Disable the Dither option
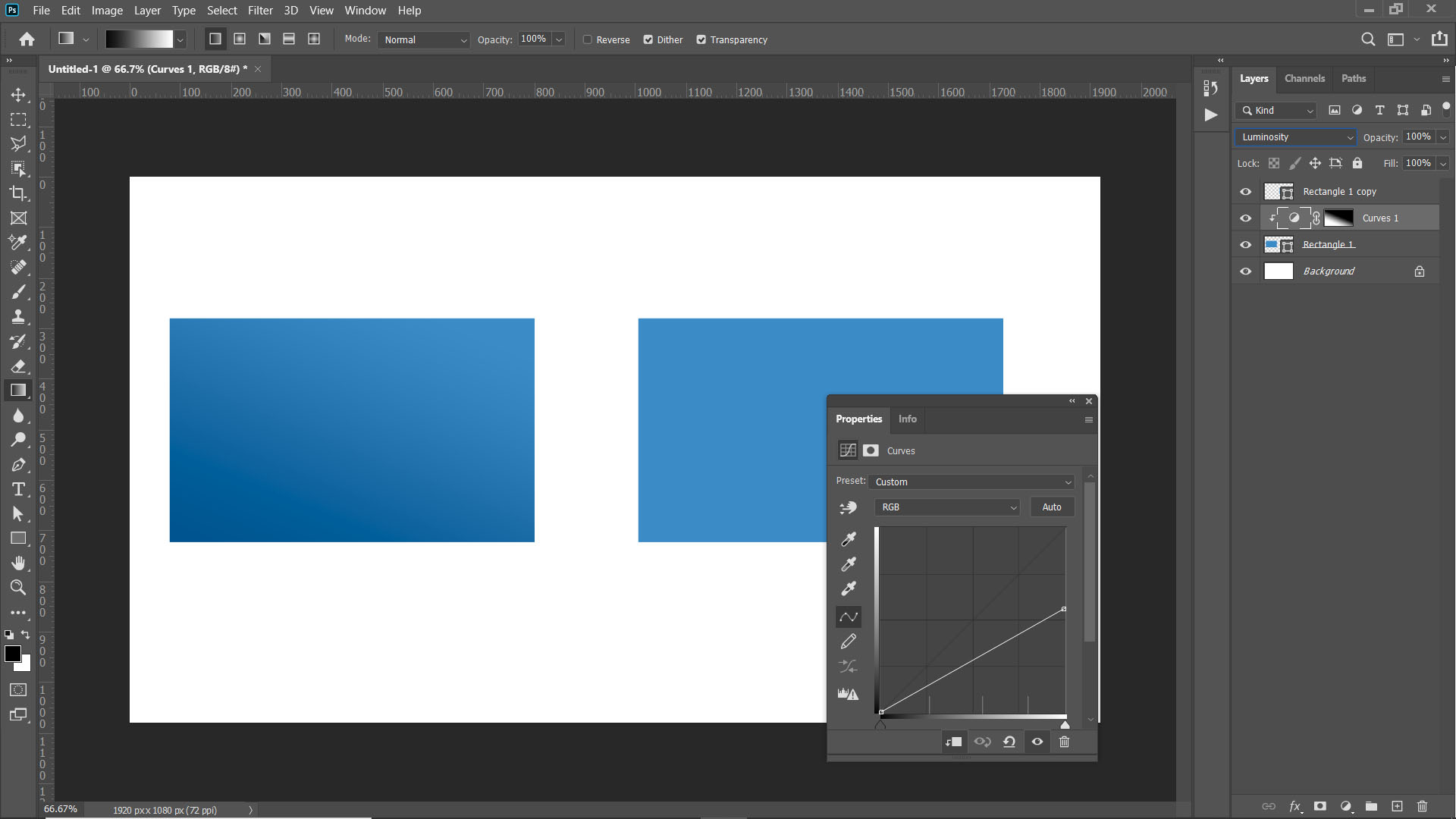The width and height of the screenshot is (1456, 819). [x=649, y=39]
